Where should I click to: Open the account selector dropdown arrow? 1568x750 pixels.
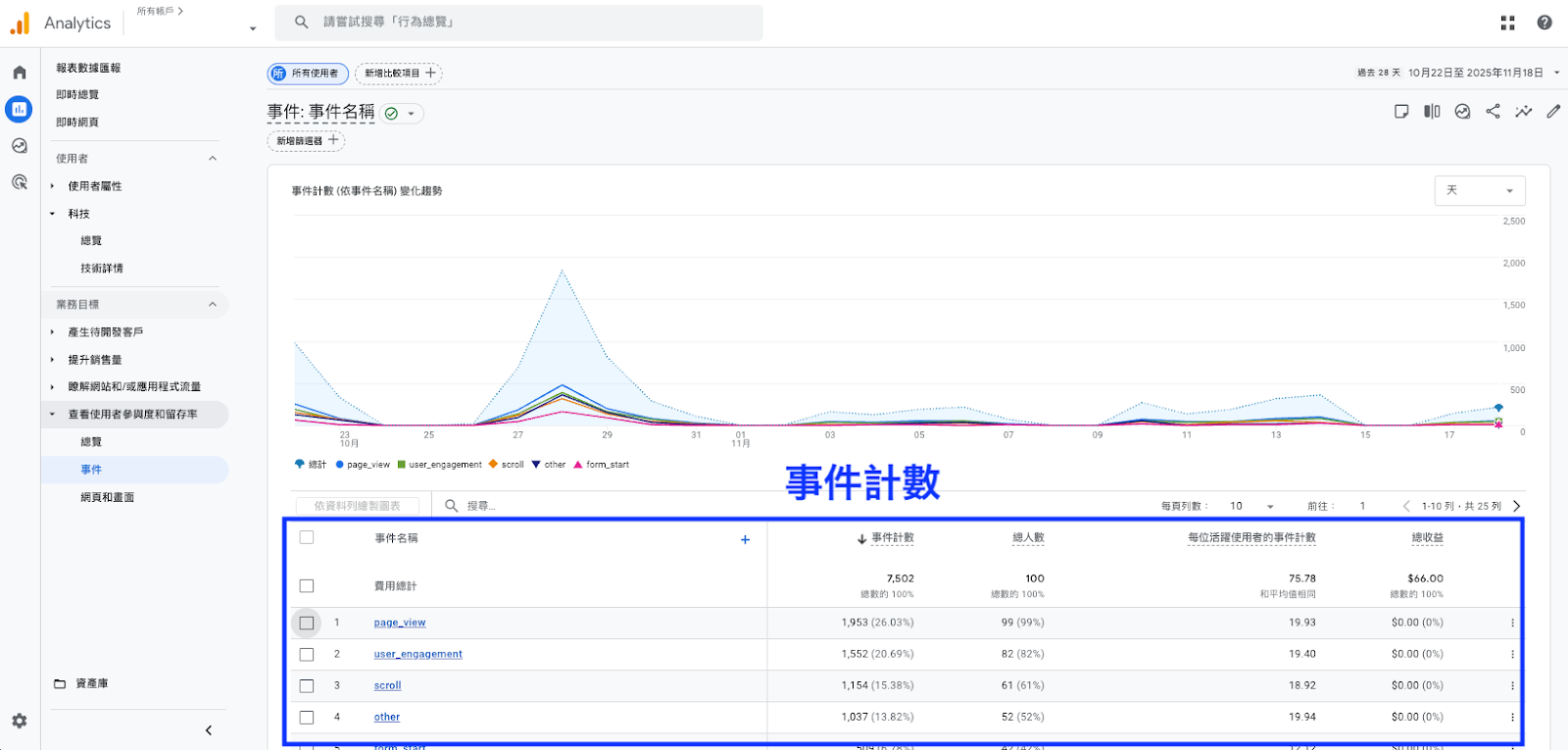[253, 28]
